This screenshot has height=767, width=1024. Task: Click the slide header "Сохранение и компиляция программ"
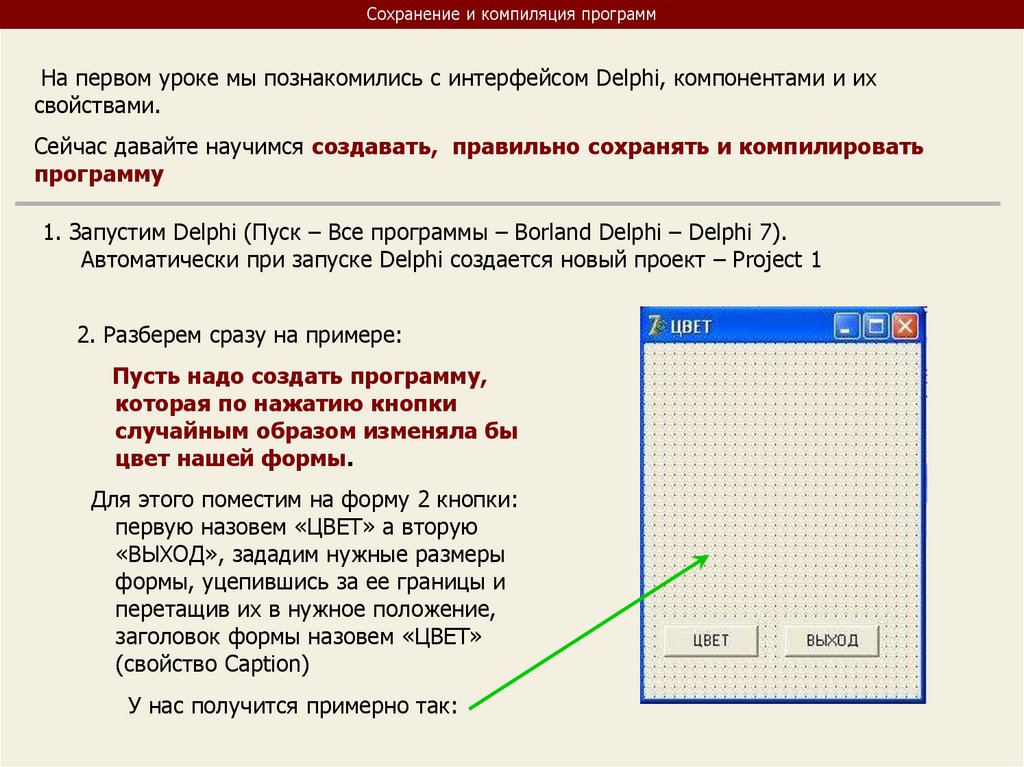[x=511, y=14]
